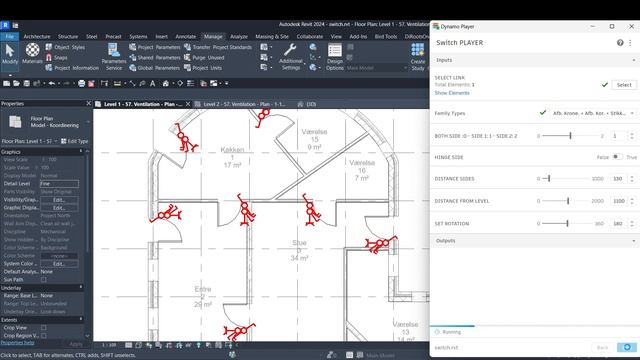Open Design Options
The height and width of the screenshot is (360, 640).
(335, 57)
